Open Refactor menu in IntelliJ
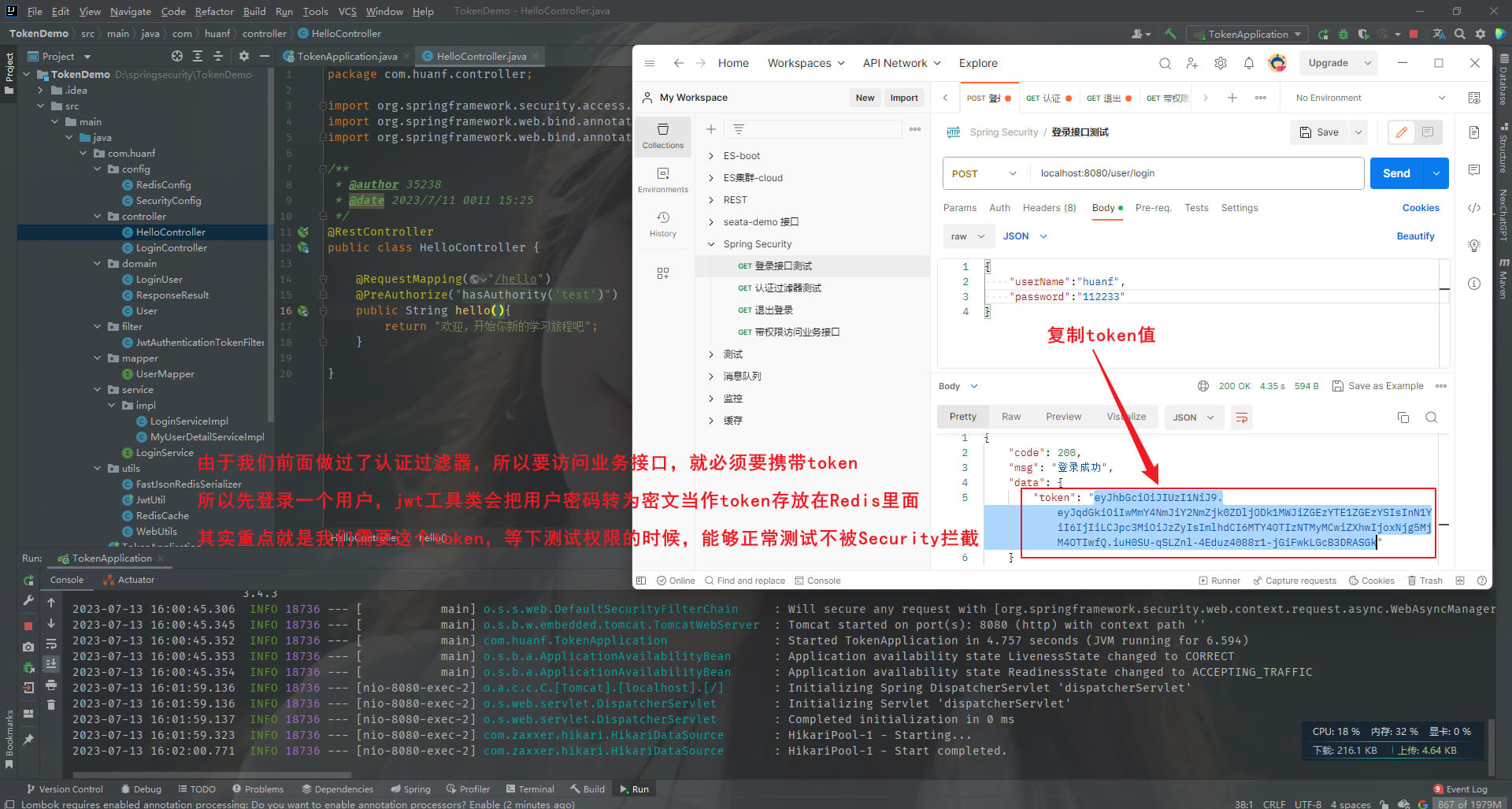 (214, 11)
